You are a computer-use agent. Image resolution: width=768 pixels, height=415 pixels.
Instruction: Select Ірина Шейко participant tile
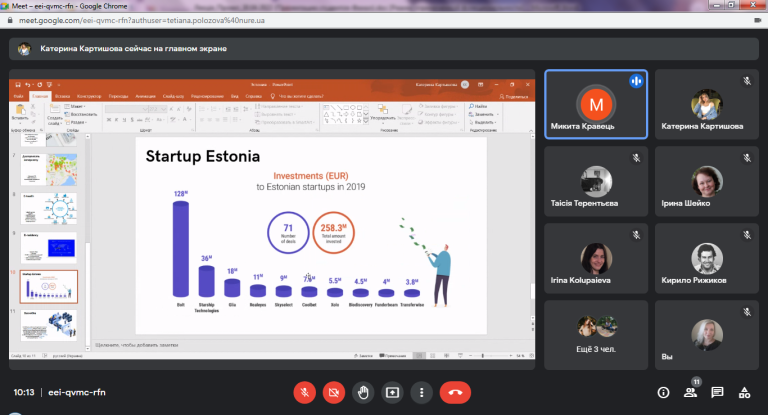[707, 181]
